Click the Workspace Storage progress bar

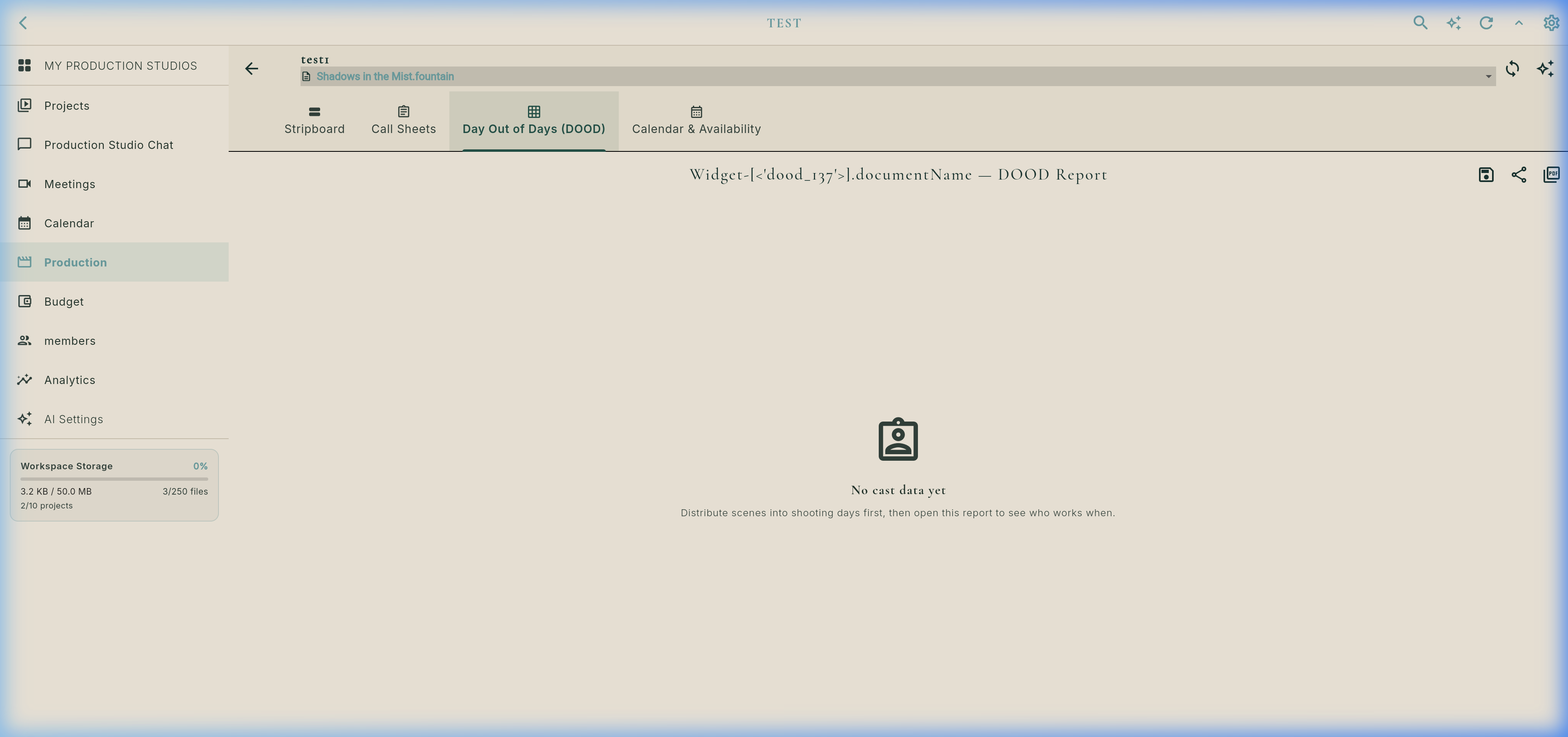point(114,479)
